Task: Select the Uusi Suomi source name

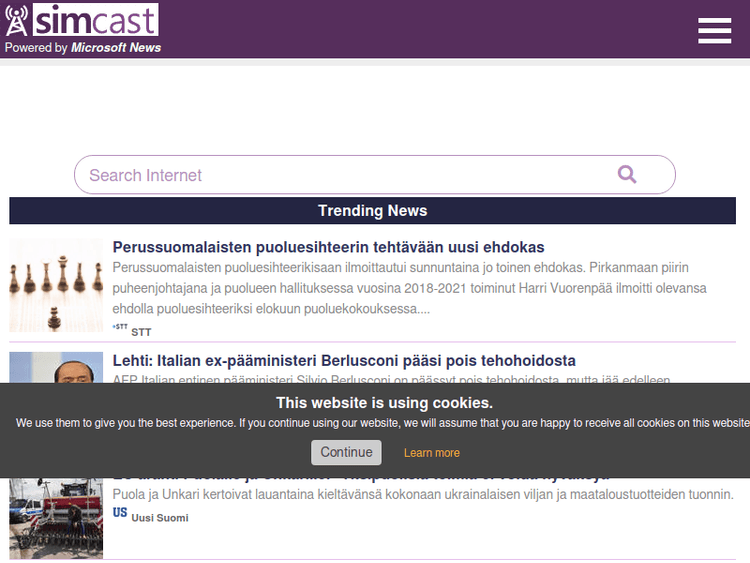Action: pos(160,518)
